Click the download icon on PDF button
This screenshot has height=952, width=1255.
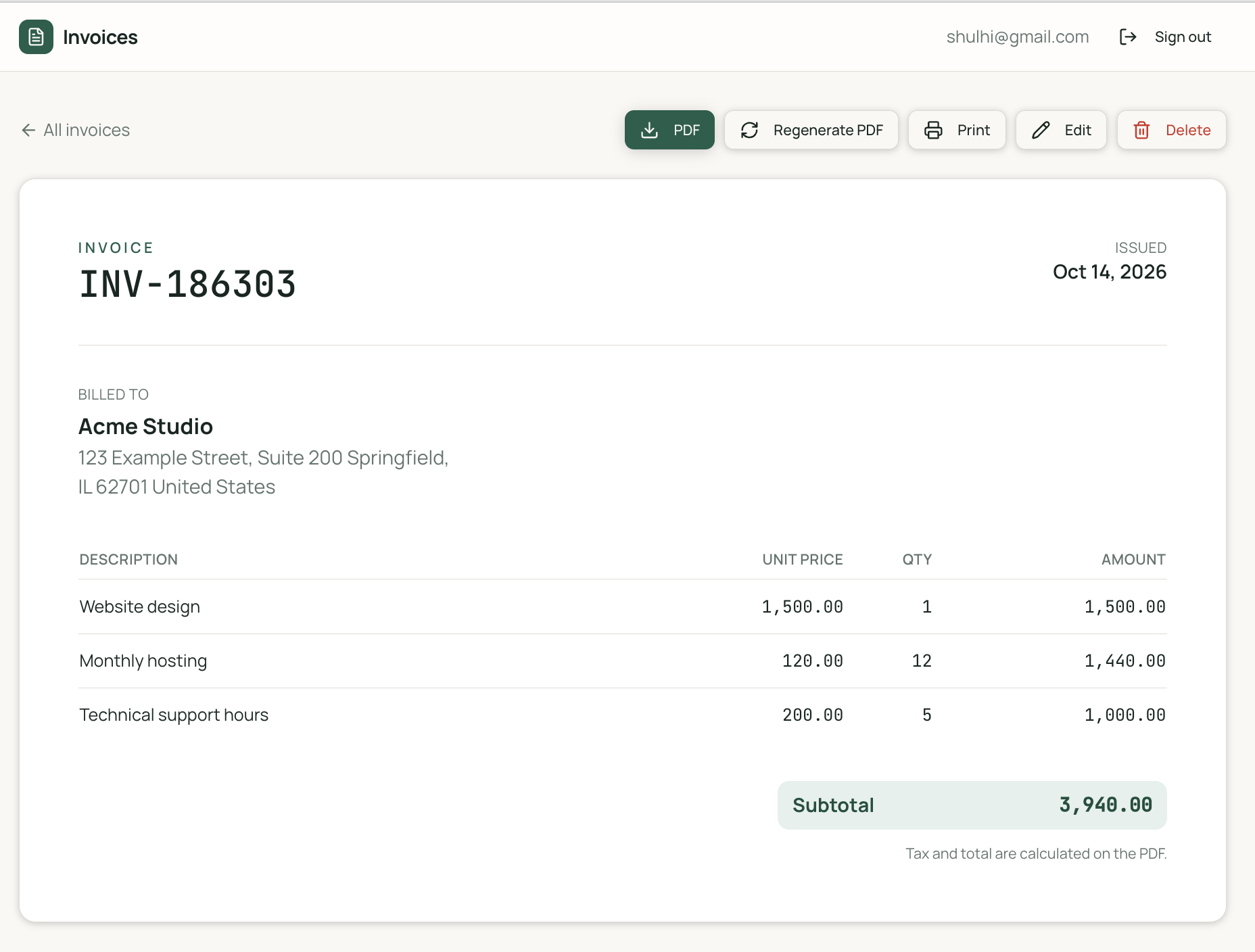click(x=649, y=130)
